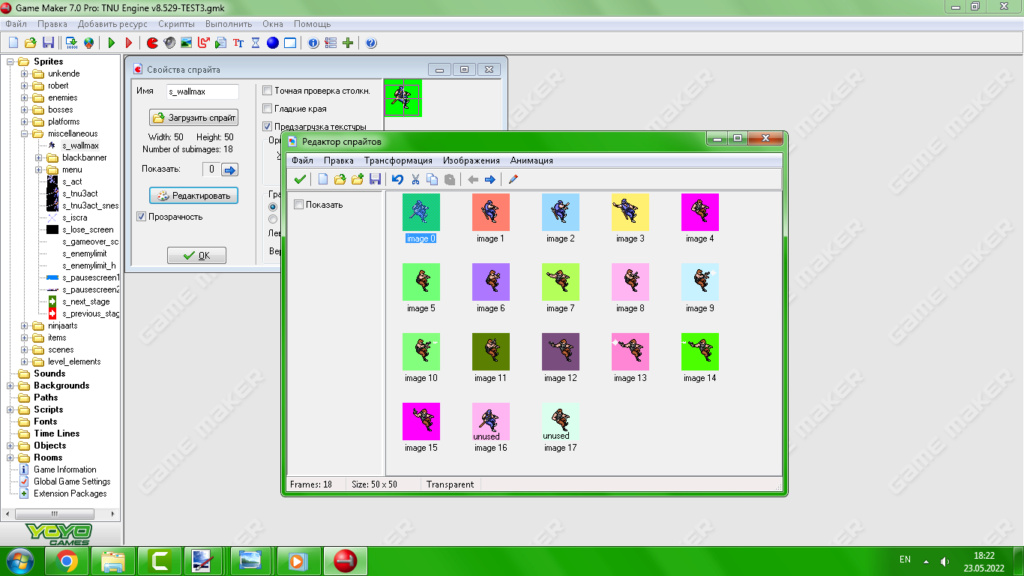Screen dimensions: 1024x576
Task: Open 'Трансформация' menu in sprite editor
Action: [398, 161]
